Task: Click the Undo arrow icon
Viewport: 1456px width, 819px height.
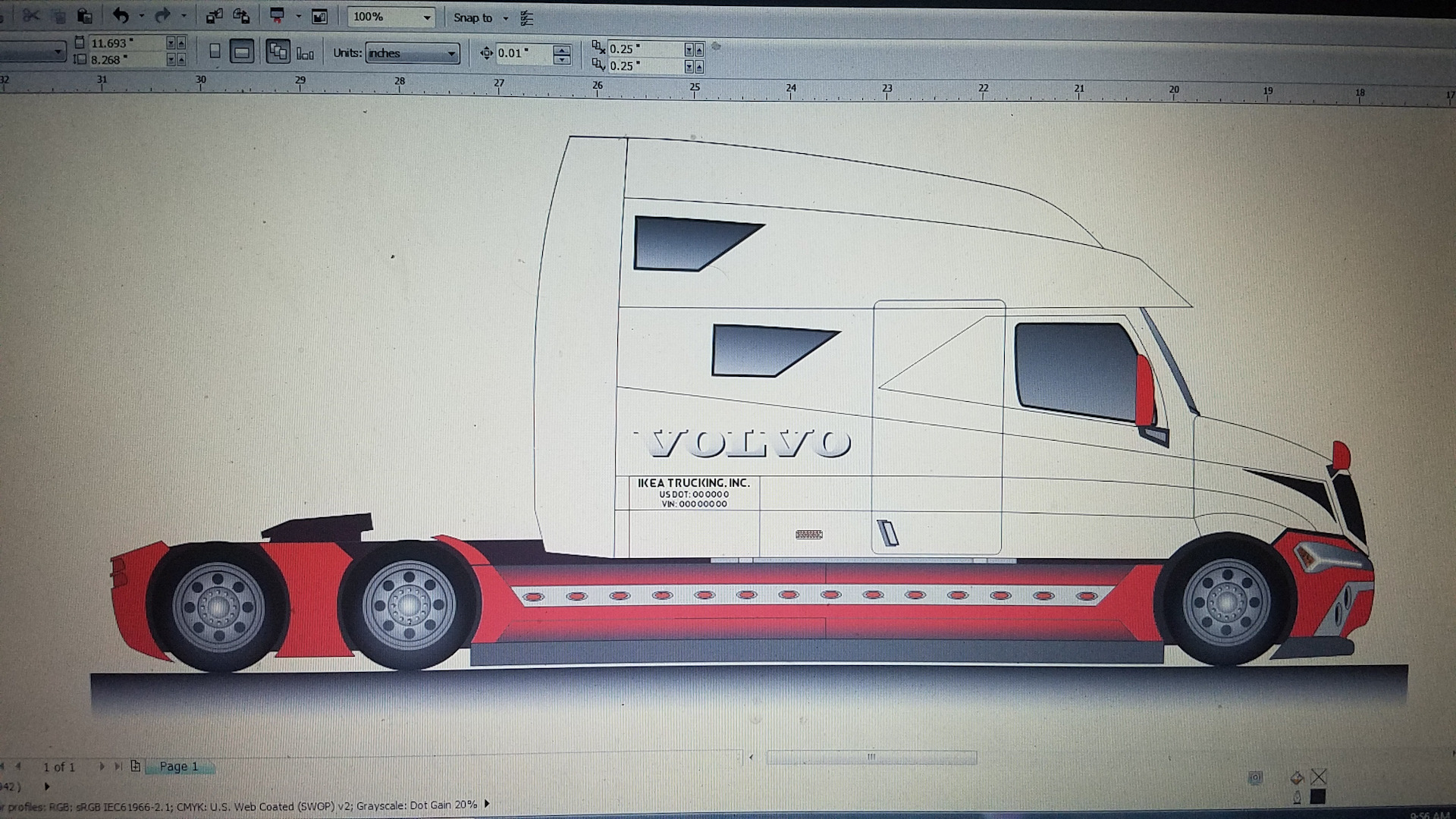Action: (x=121, y=15)
